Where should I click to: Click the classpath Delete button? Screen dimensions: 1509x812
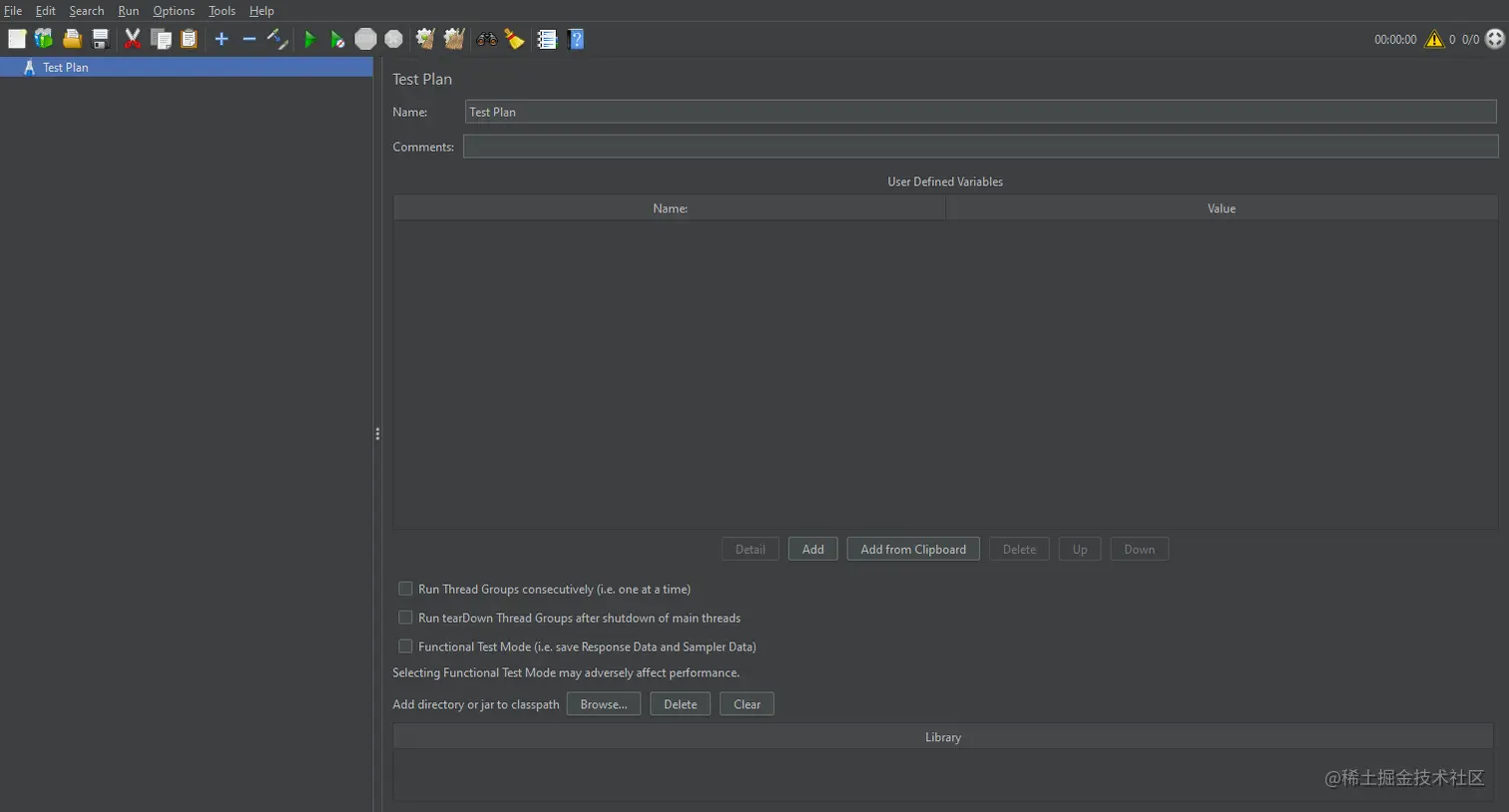pyautogui.click(x=681, y=704)
